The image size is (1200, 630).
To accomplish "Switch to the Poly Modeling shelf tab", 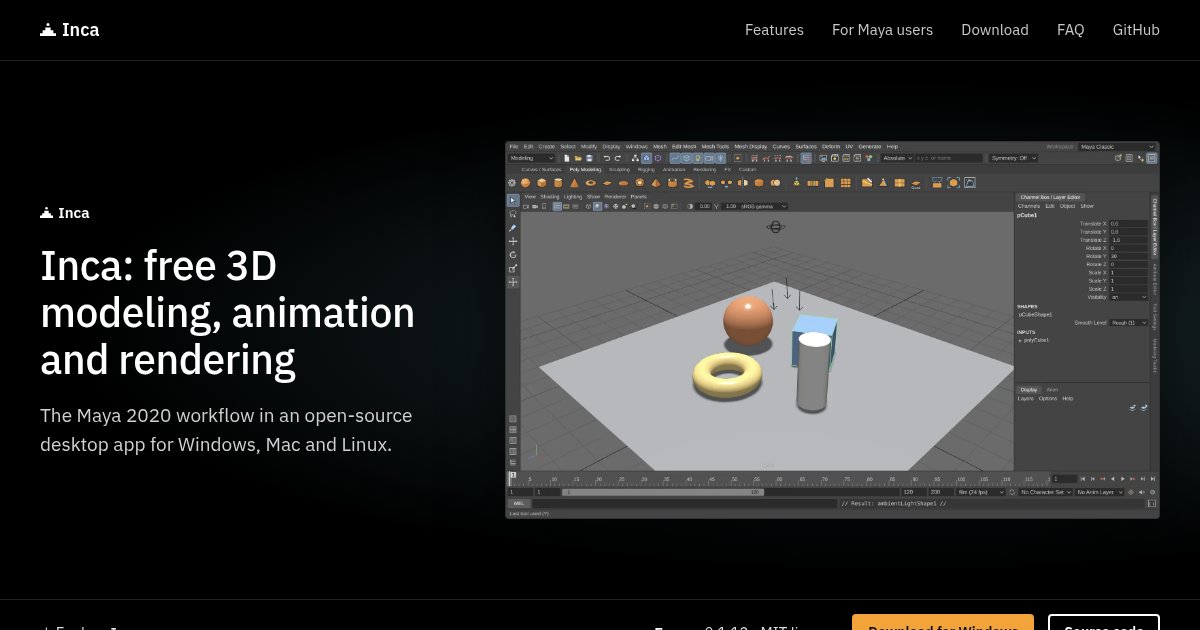I will (585, 170).
